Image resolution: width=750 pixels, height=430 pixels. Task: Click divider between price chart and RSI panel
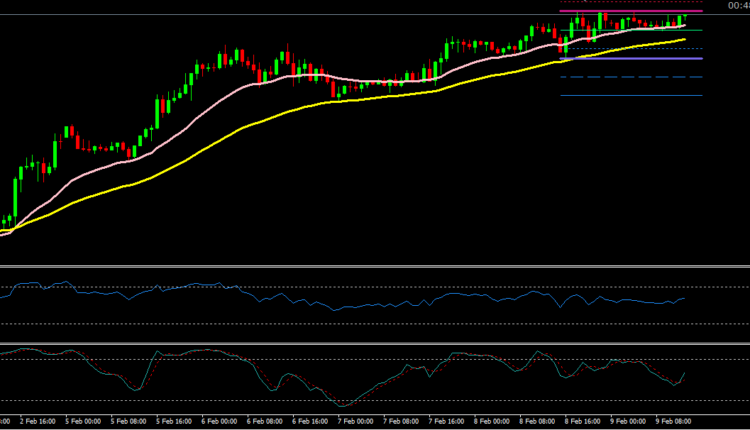(x=375, y=266)
